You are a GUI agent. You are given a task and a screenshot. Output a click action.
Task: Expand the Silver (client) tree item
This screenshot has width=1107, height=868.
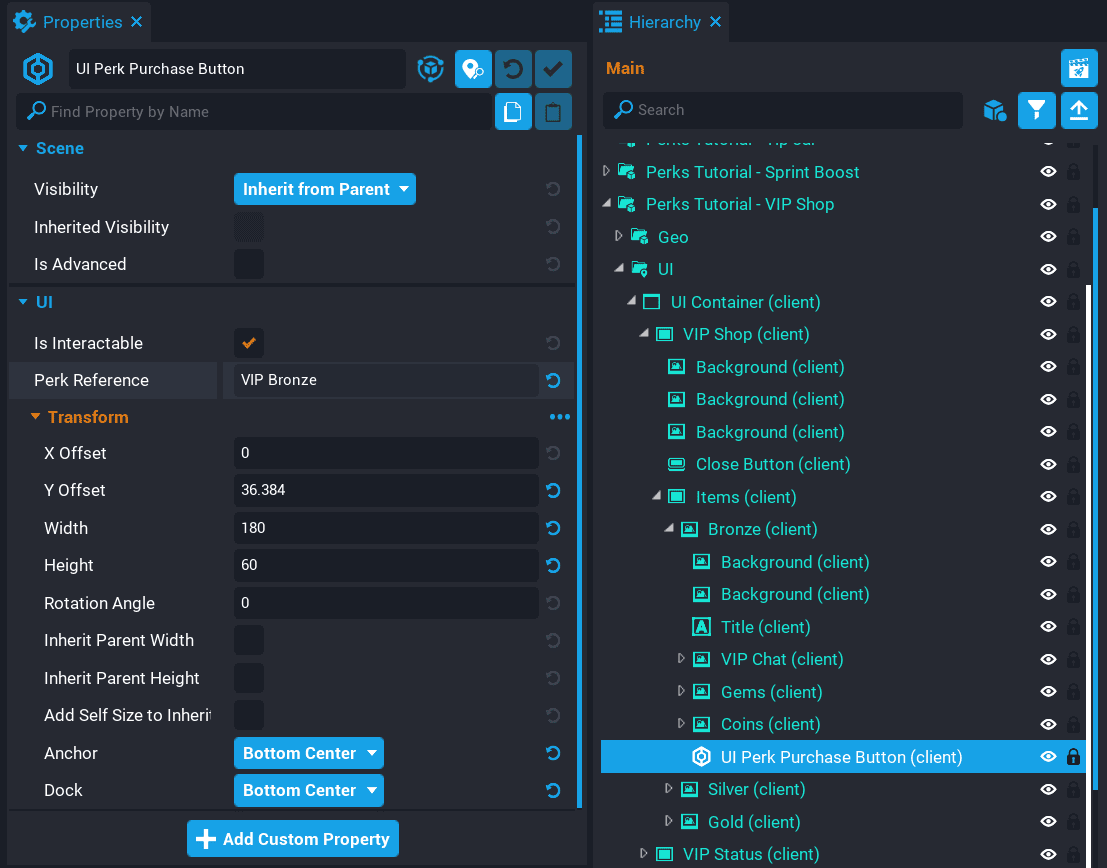click(669, 789)
